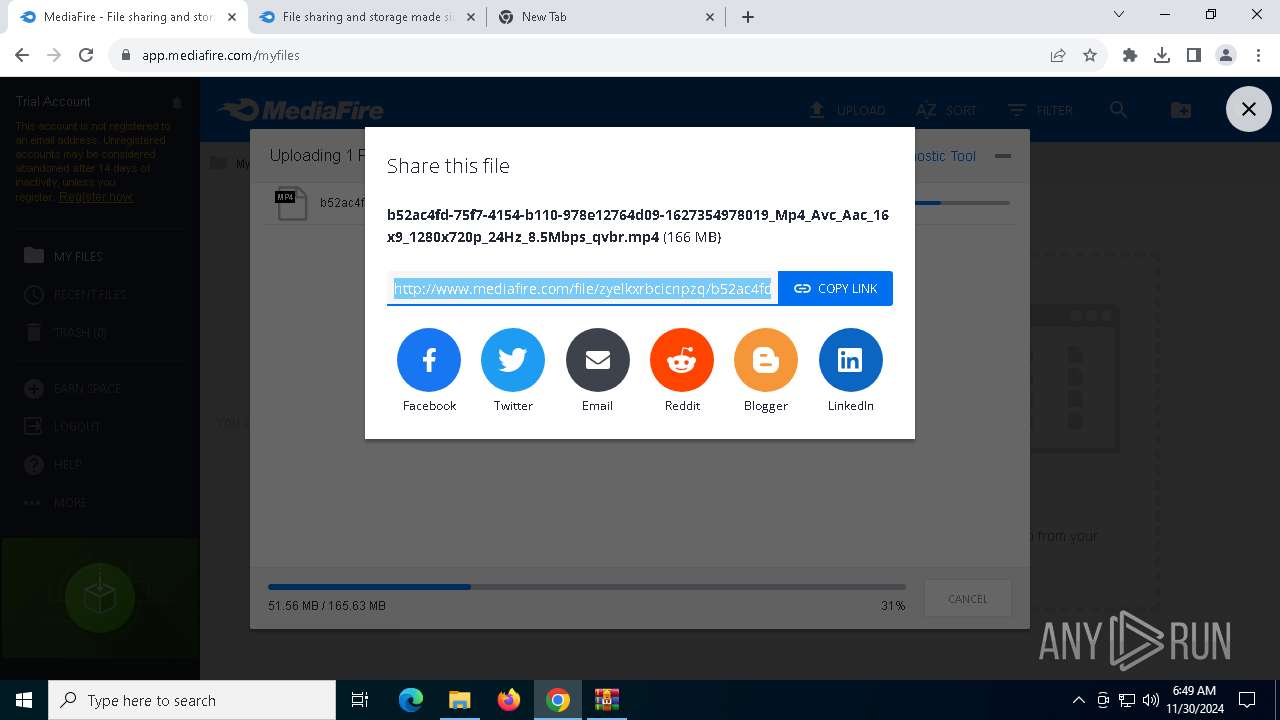Follow the Register now link
1280x720 pixels.
96,197
